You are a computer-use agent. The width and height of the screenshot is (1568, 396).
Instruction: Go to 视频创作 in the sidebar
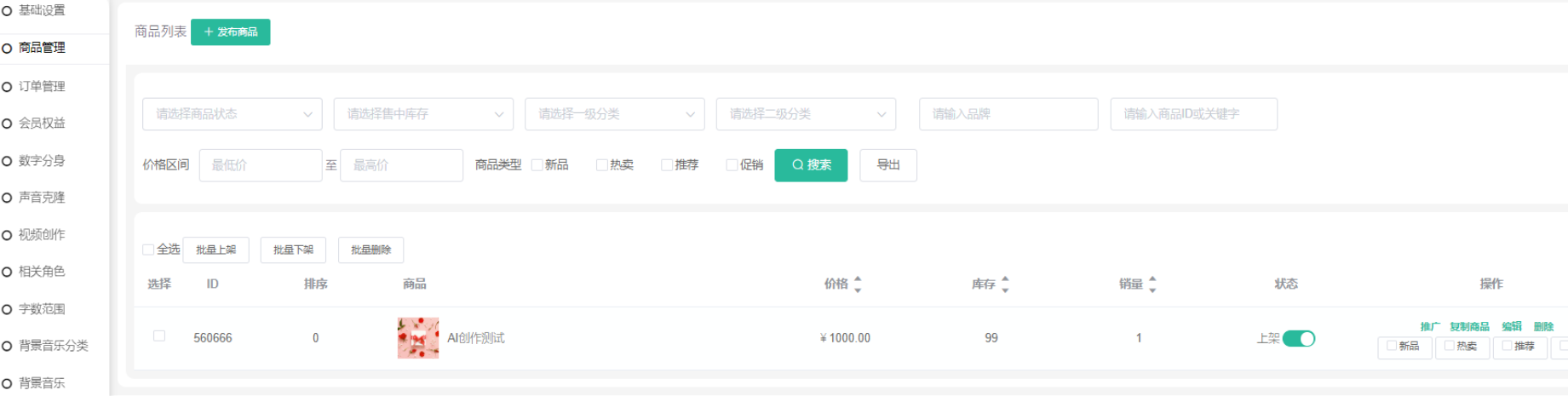coord(42,234)
